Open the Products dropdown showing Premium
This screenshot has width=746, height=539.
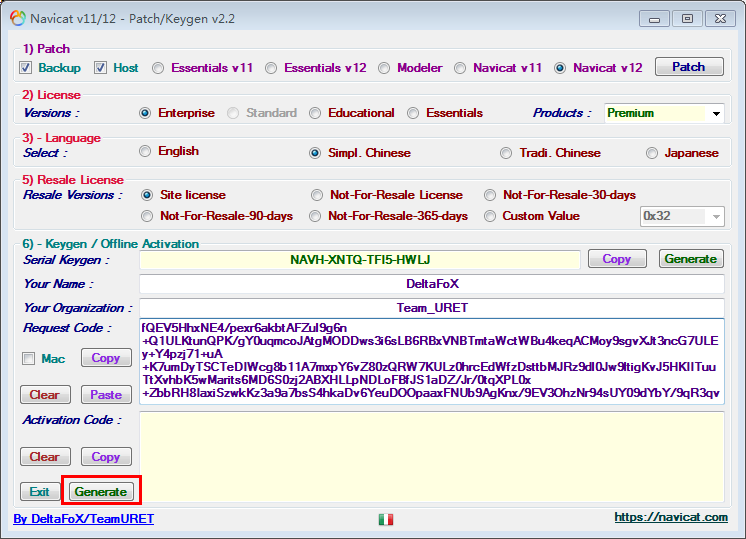[664, 113]
